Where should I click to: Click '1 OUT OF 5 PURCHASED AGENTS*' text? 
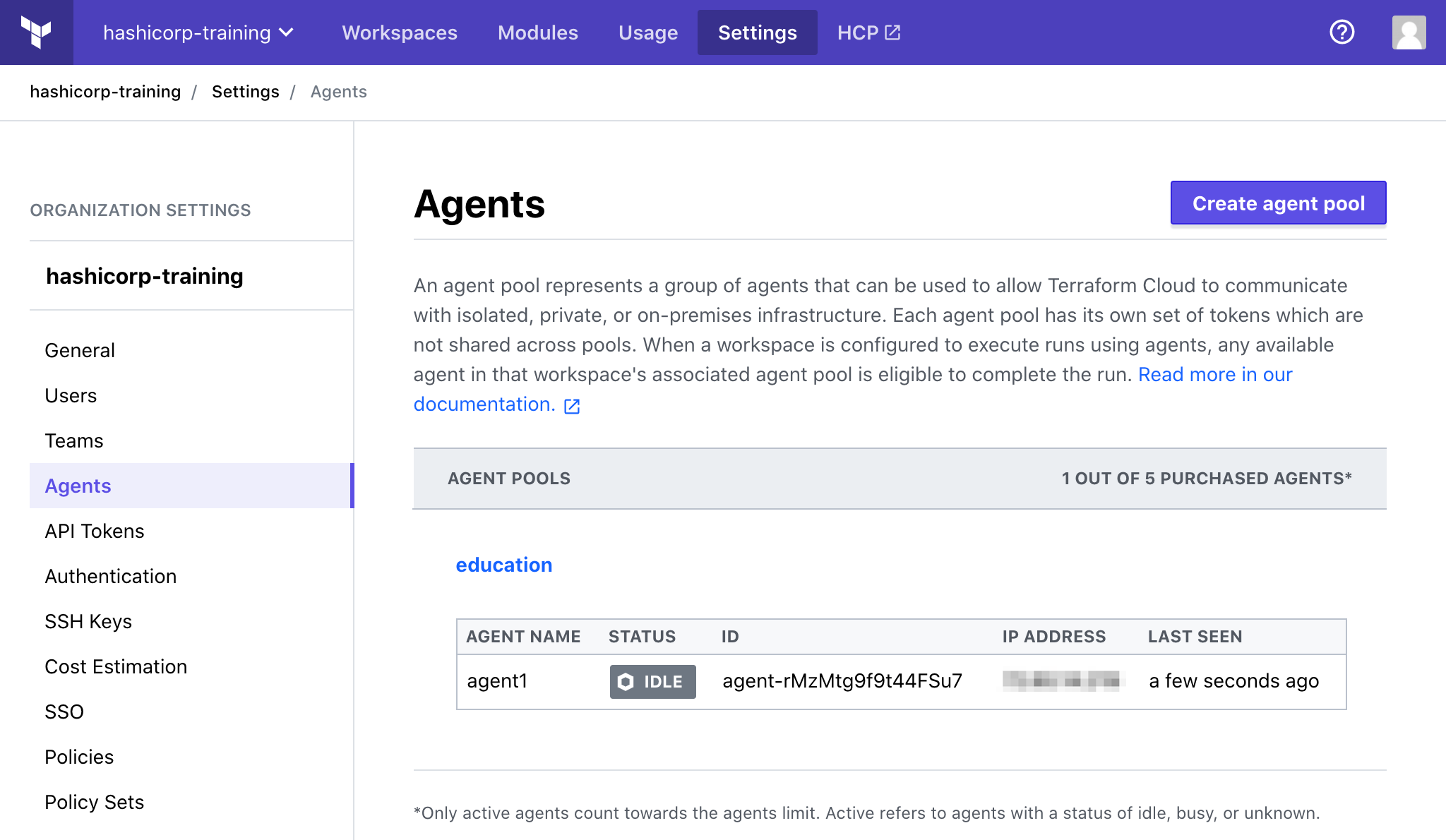point(1207,479)
